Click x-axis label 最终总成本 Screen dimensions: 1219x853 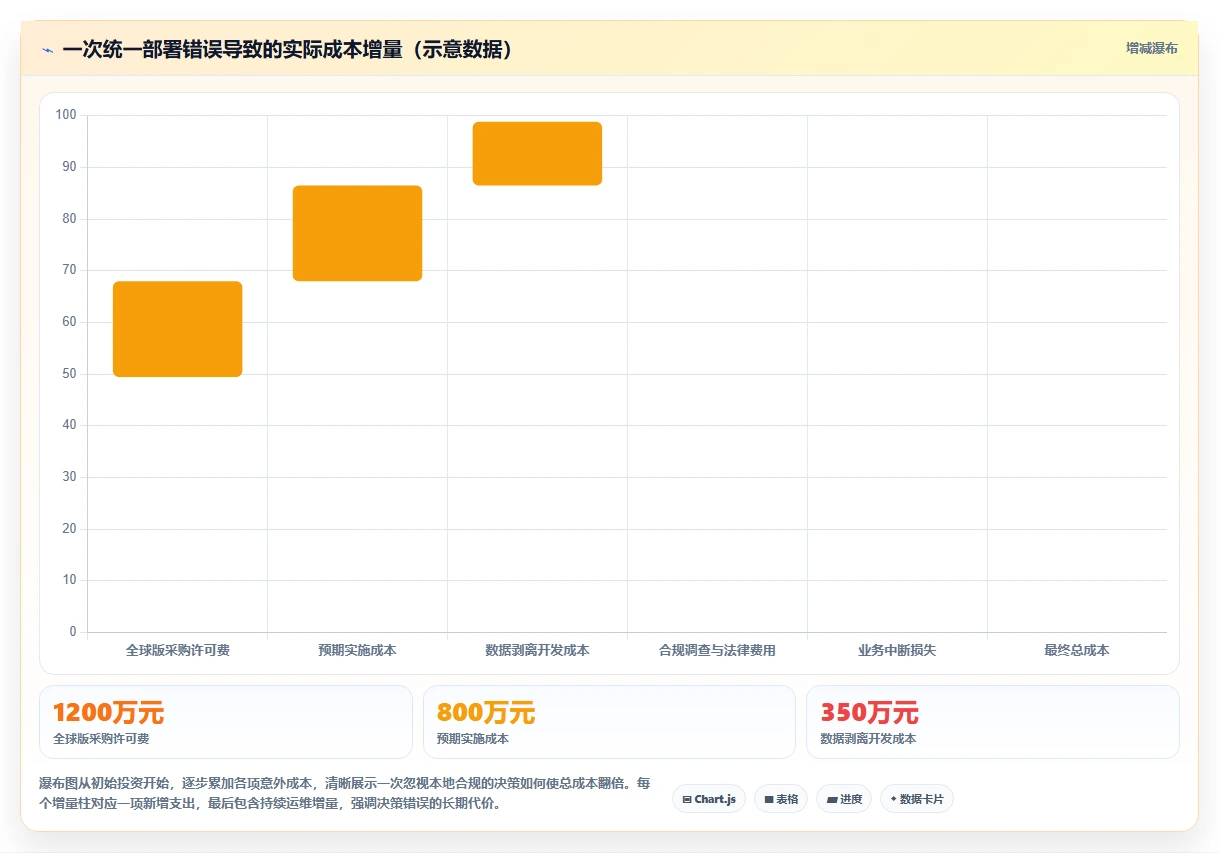pyautogui.click(x=1077, y=650)
